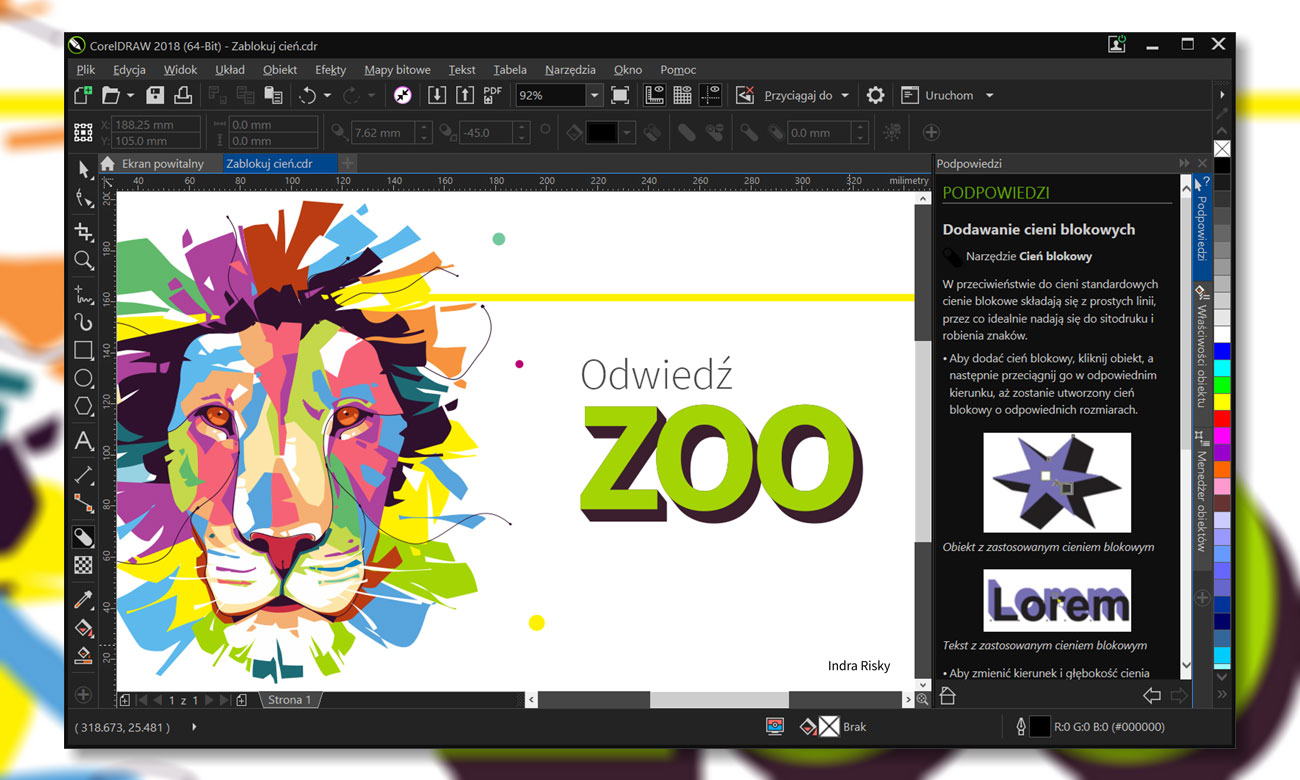
Task: Open the Narzędzia menu
Action: click(x=570, y=70)
